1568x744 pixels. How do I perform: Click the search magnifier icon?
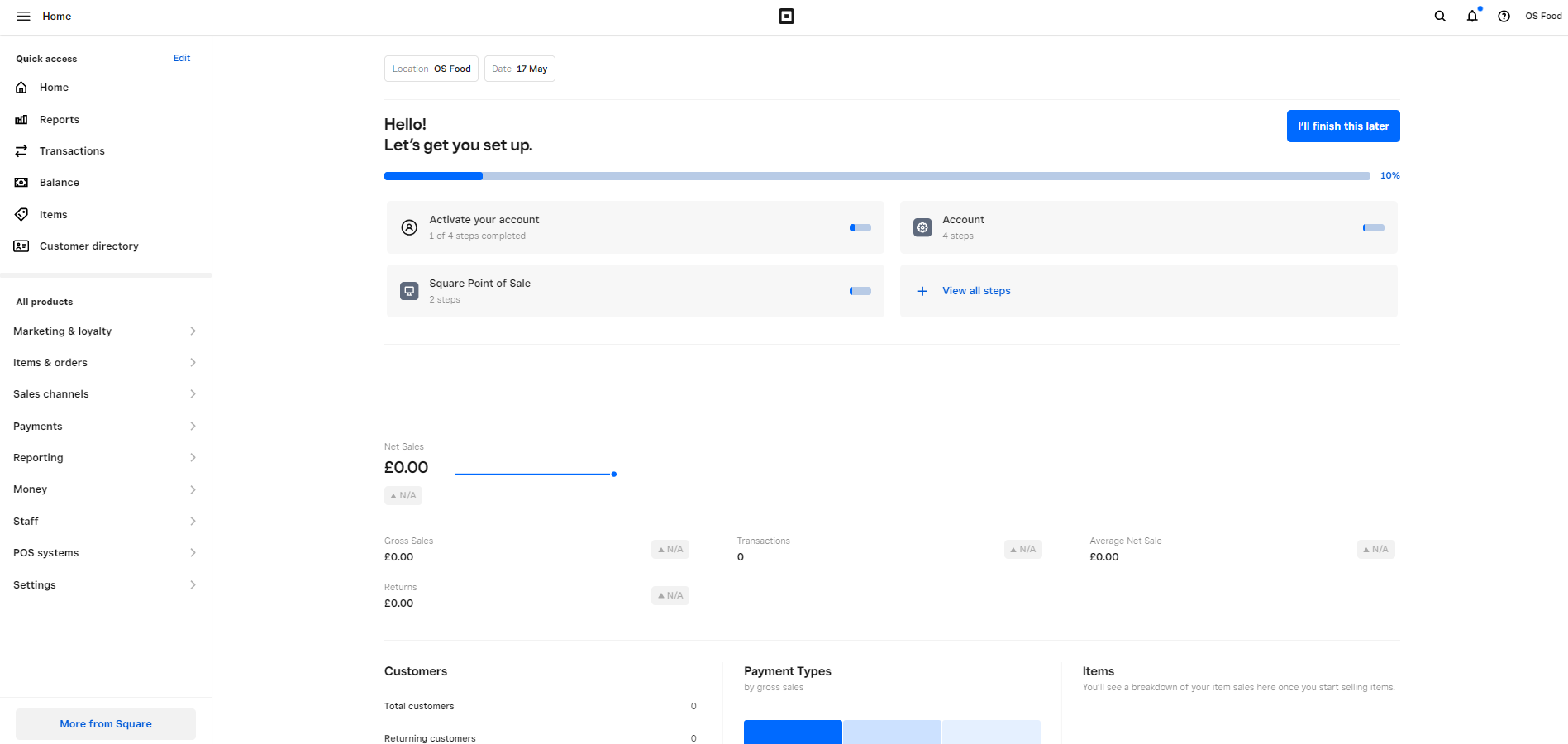1440,17
